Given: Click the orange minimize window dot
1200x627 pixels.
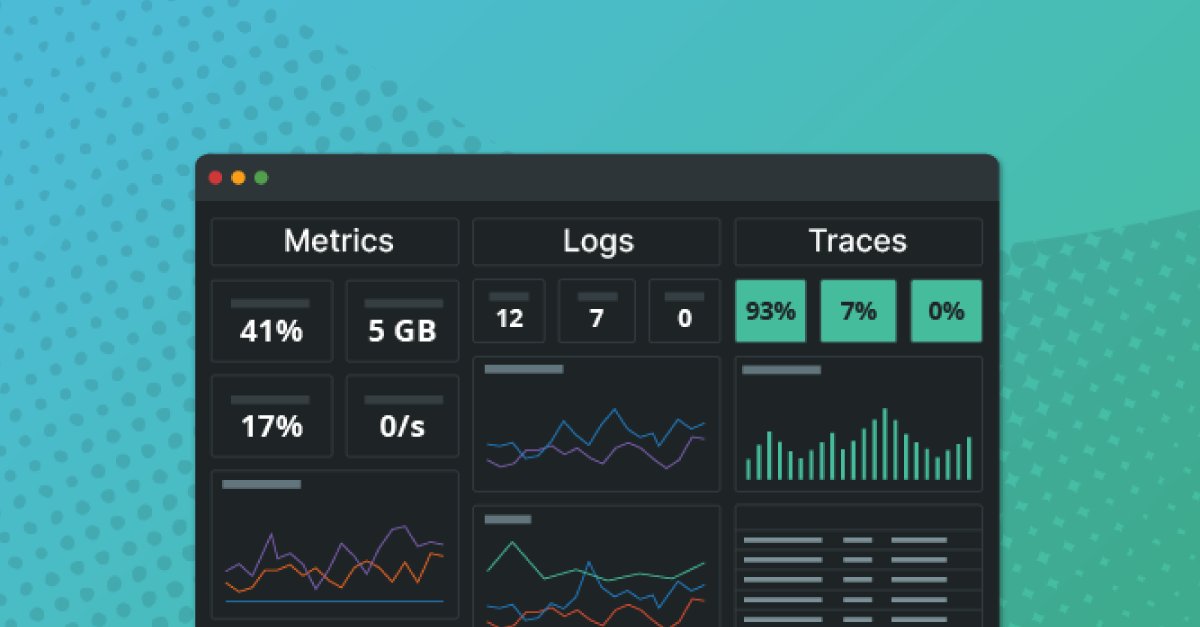Looking at the screenshot, I should [x=238, y=178].
